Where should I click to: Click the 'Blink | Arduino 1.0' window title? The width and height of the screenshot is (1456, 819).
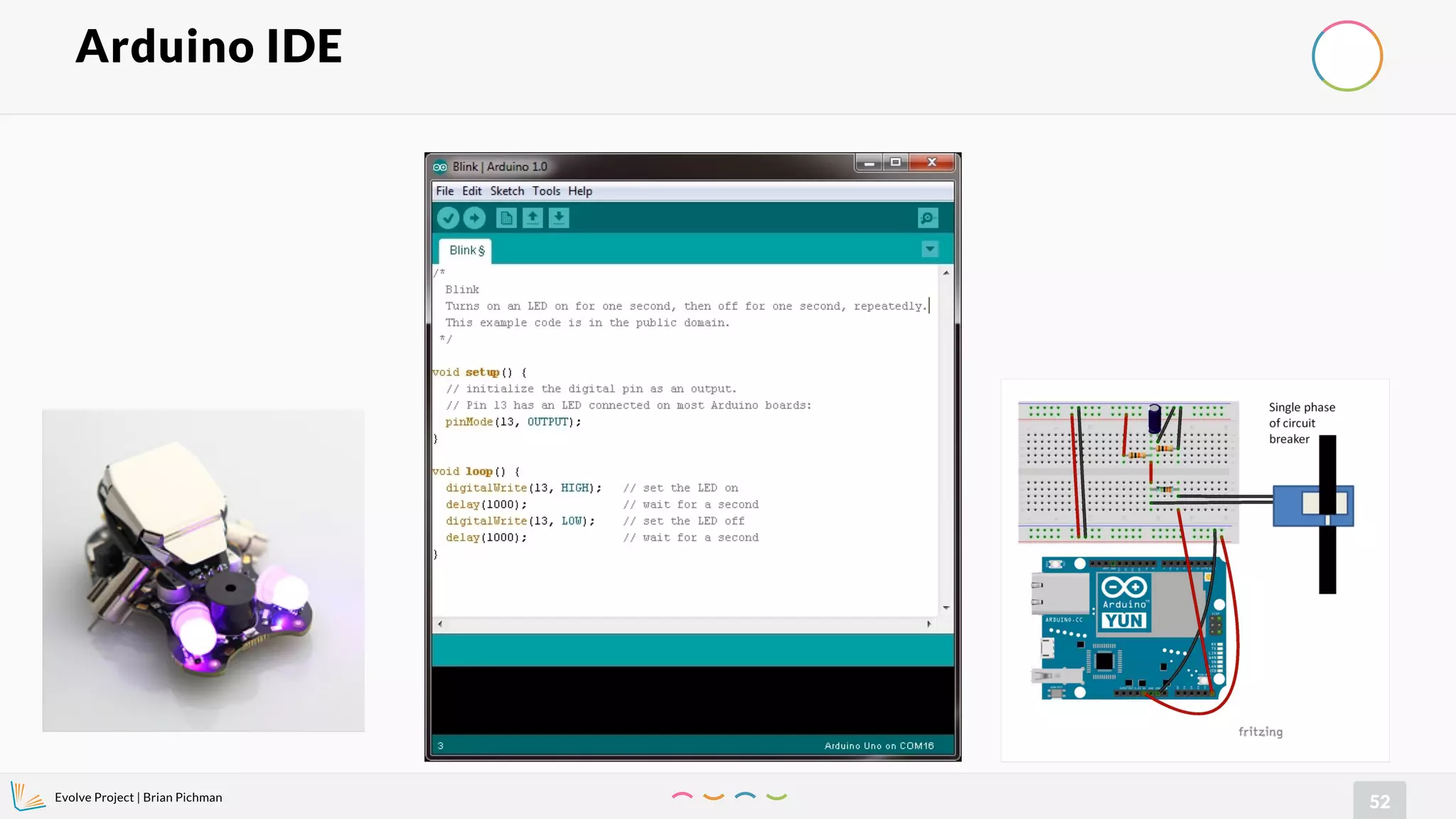click(x=500, y=167)
